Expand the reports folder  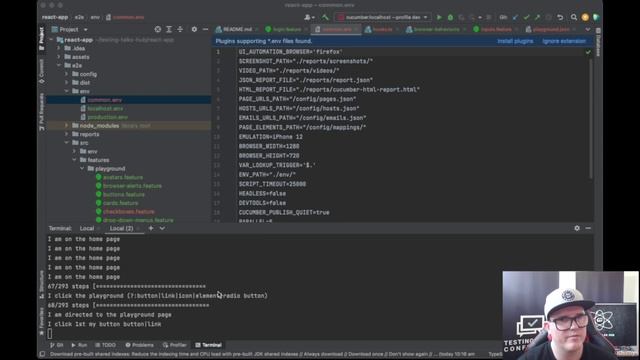pos(67,134)
